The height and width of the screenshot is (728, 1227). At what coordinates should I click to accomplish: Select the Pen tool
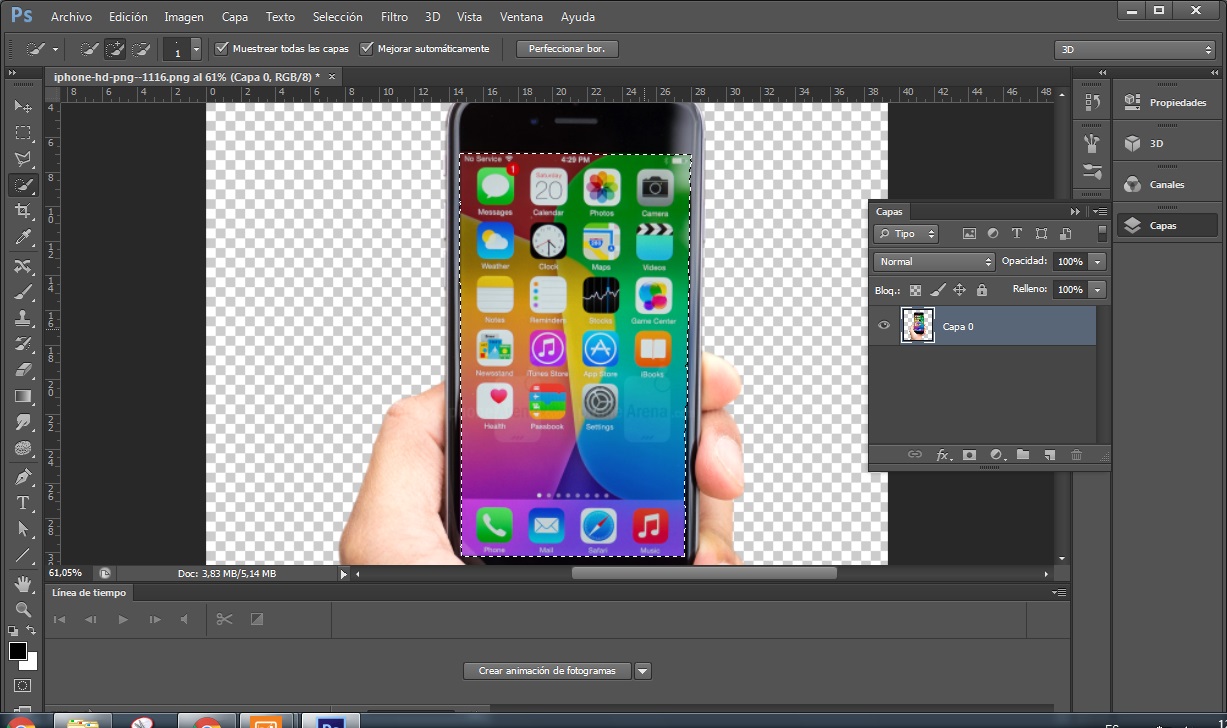tap(23, 477)
